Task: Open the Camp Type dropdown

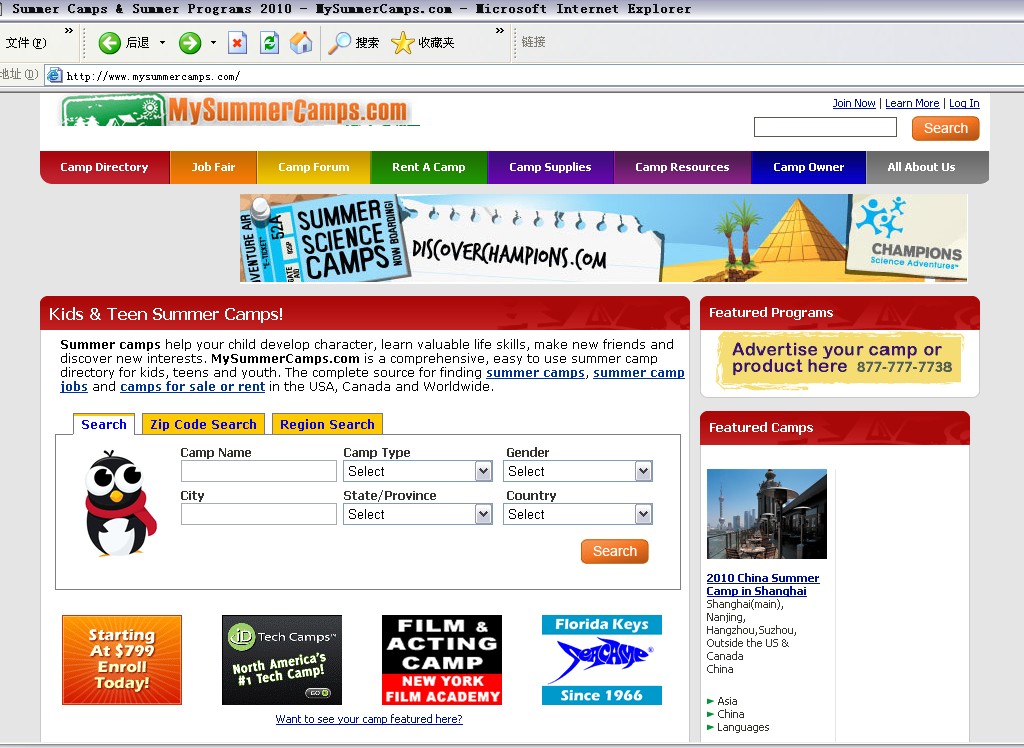Action: pyautogui.click(x=418, y=471)
